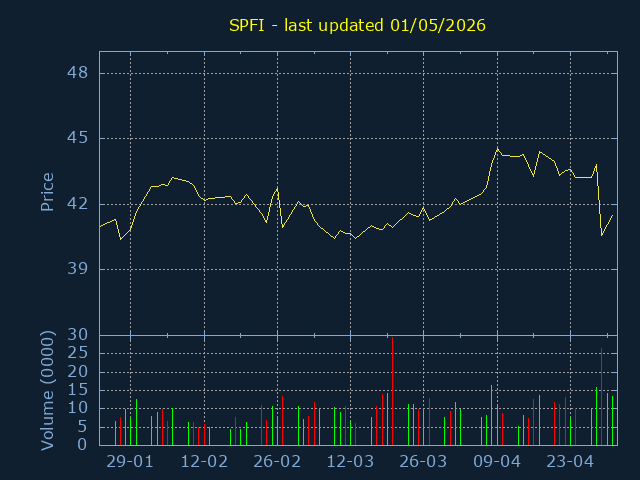Click the Volume (0000) axis title

point(47,391)
